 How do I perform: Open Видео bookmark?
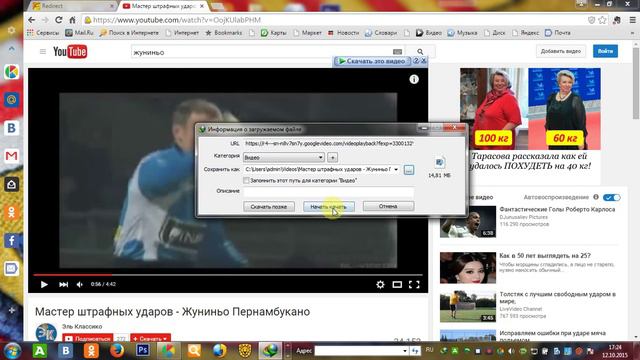click(429, 33)
